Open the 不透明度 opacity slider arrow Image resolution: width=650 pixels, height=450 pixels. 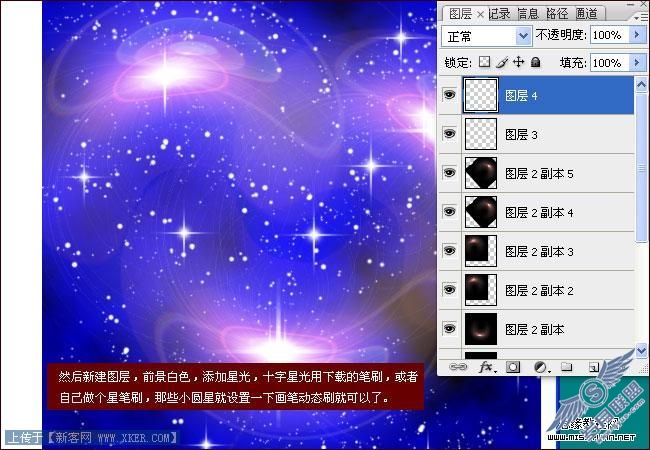point(637,35)
